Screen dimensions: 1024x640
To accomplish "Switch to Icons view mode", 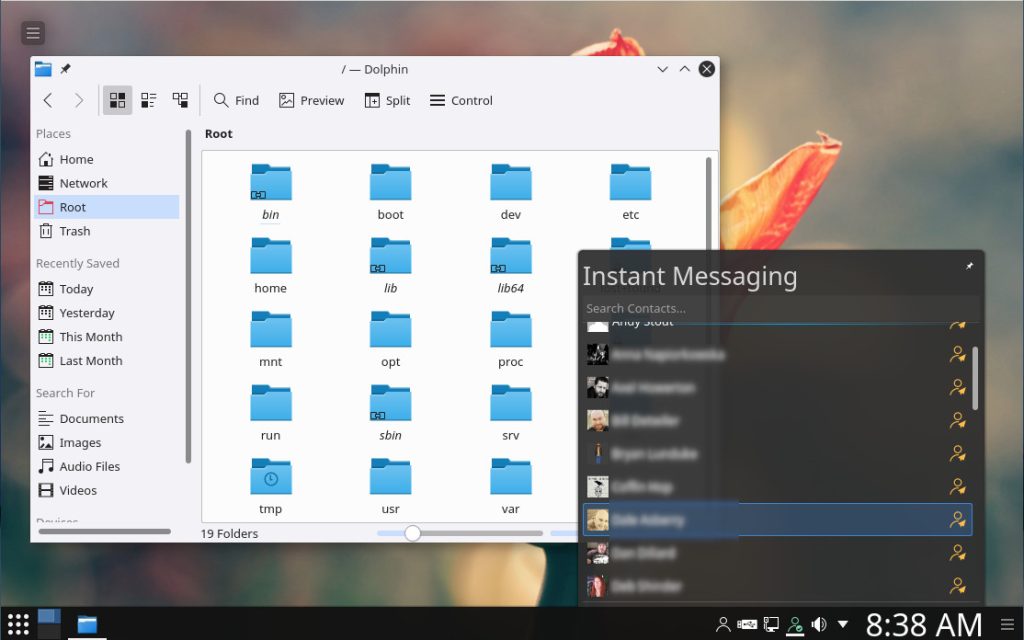I will pyautogui.click(x=117, y=100).
